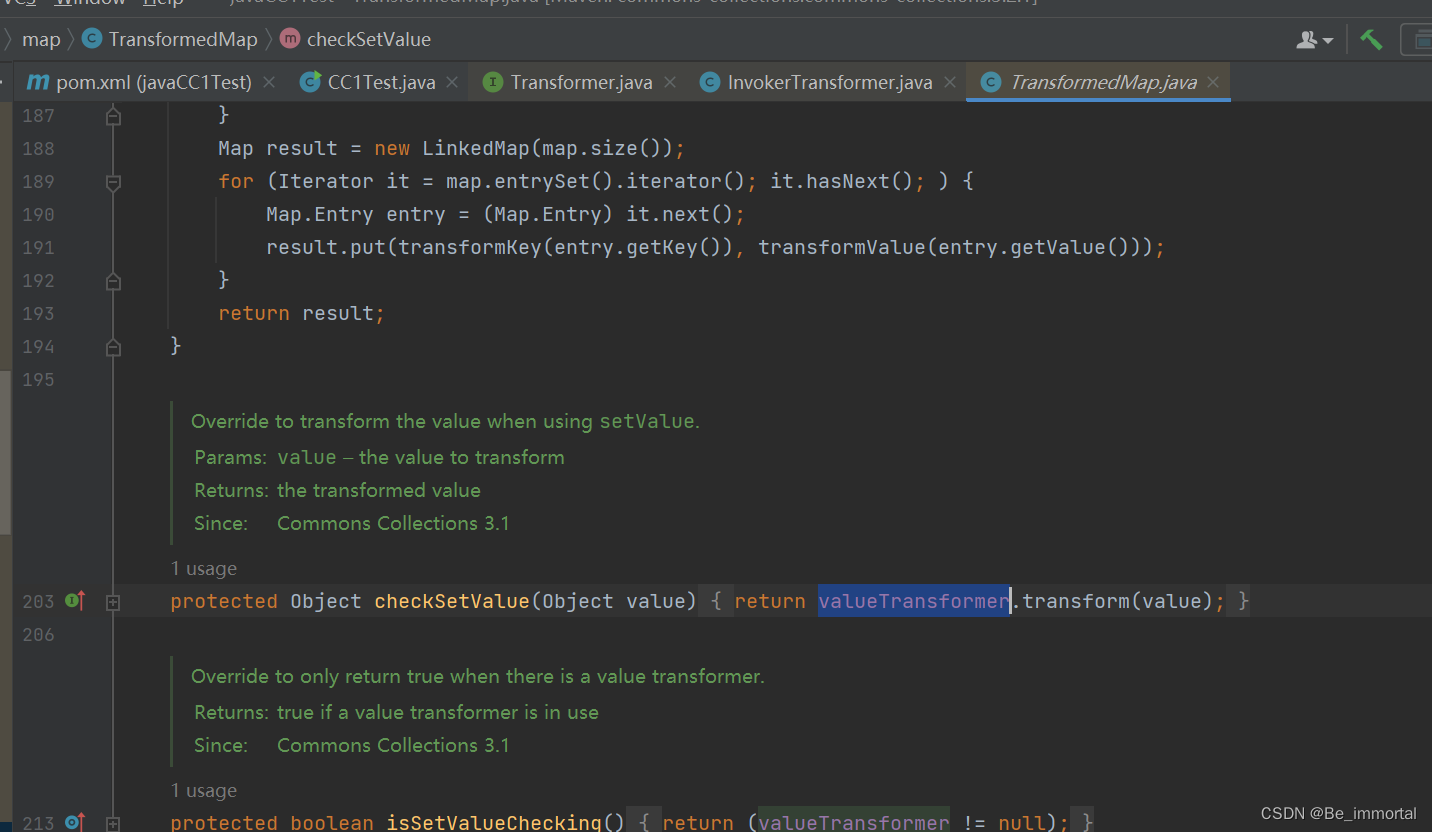Click the TransformedMap class breadcrumb
Viewport: 1432px width, 832px height.
click(182, 39)
